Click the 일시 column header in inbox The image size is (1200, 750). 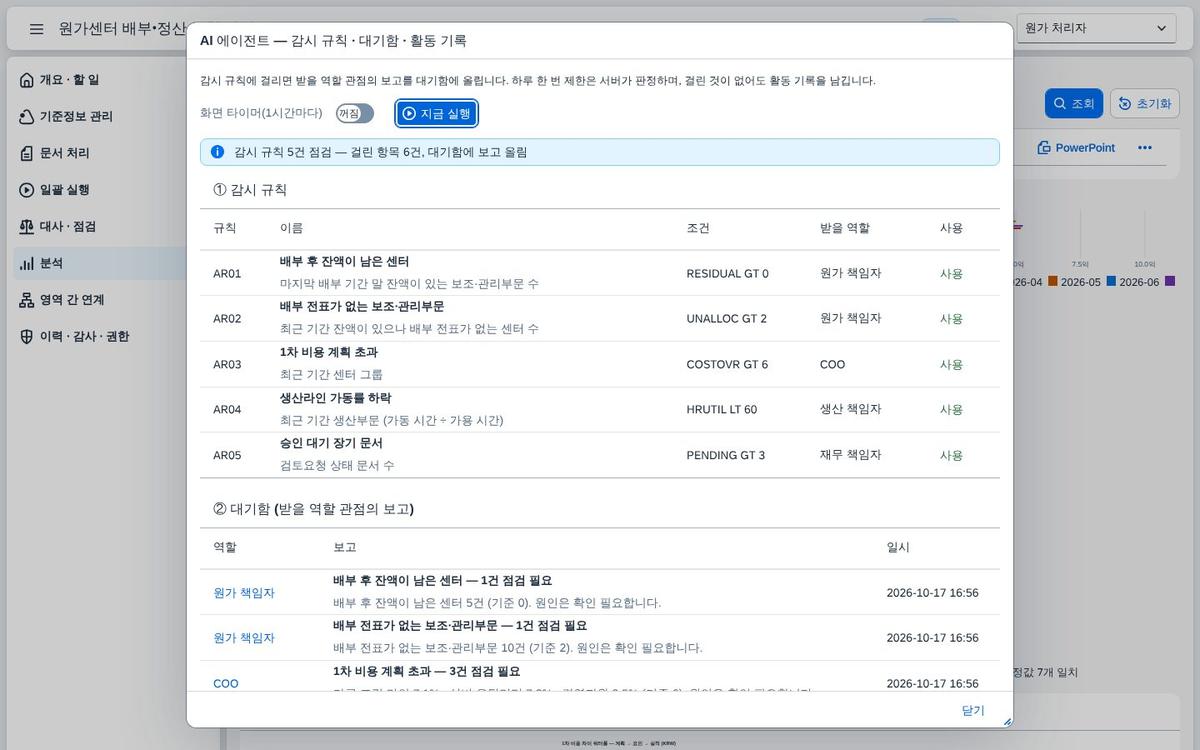pos(898,547)
